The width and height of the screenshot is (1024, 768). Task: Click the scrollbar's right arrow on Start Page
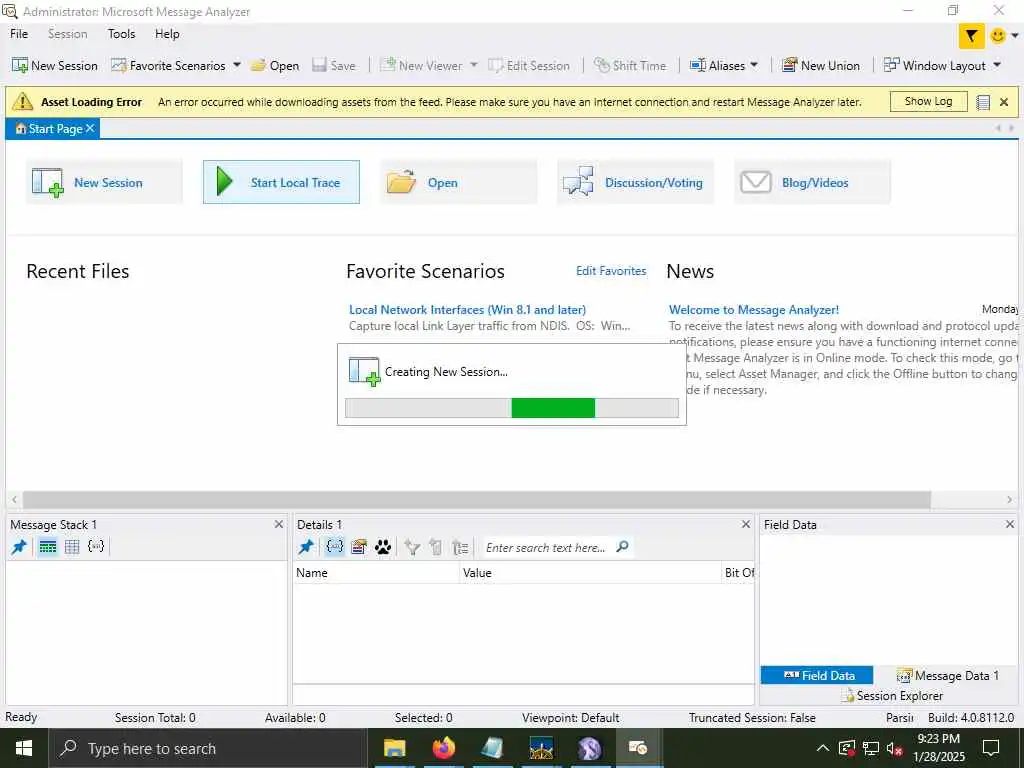click(x=1010, y=500)
